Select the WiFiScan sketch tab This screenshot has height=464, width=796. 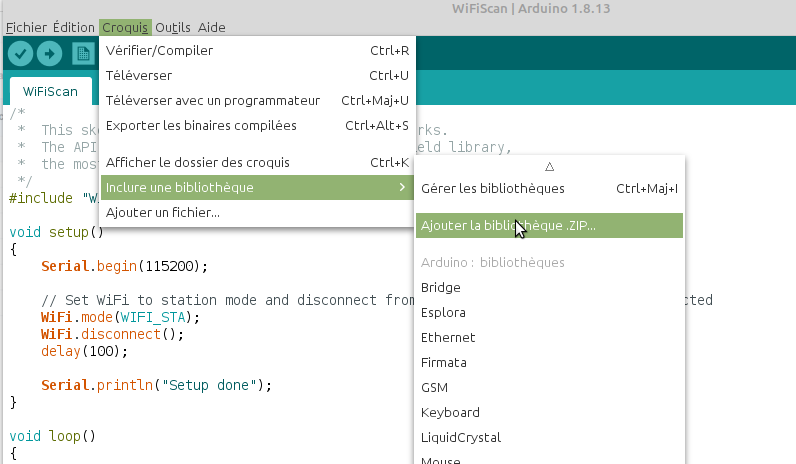click(x=50, y=91)
